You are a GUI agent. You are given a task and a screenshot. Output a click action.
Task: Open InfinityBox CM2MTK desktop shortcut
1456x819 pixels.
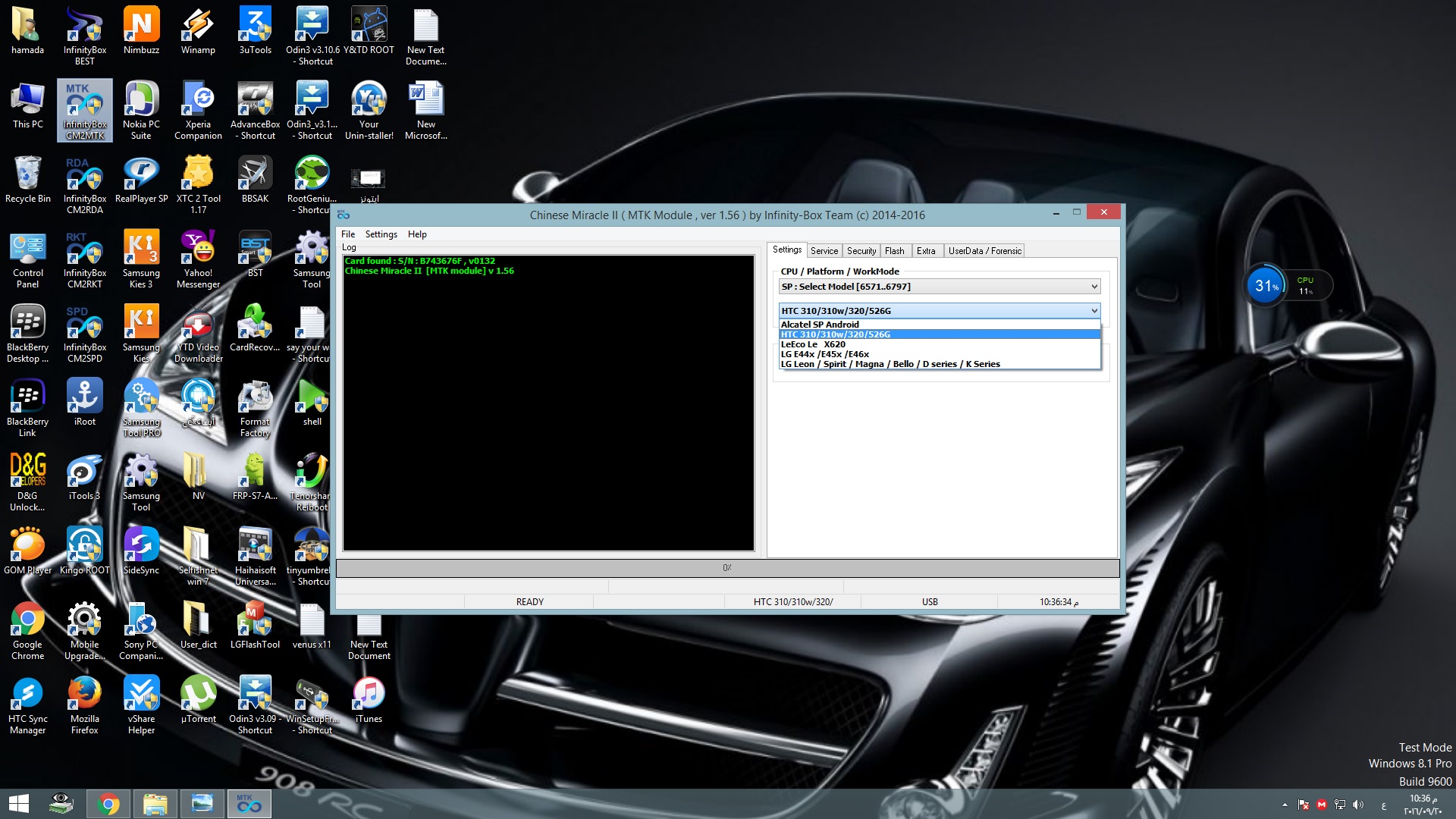coord(85,111)
